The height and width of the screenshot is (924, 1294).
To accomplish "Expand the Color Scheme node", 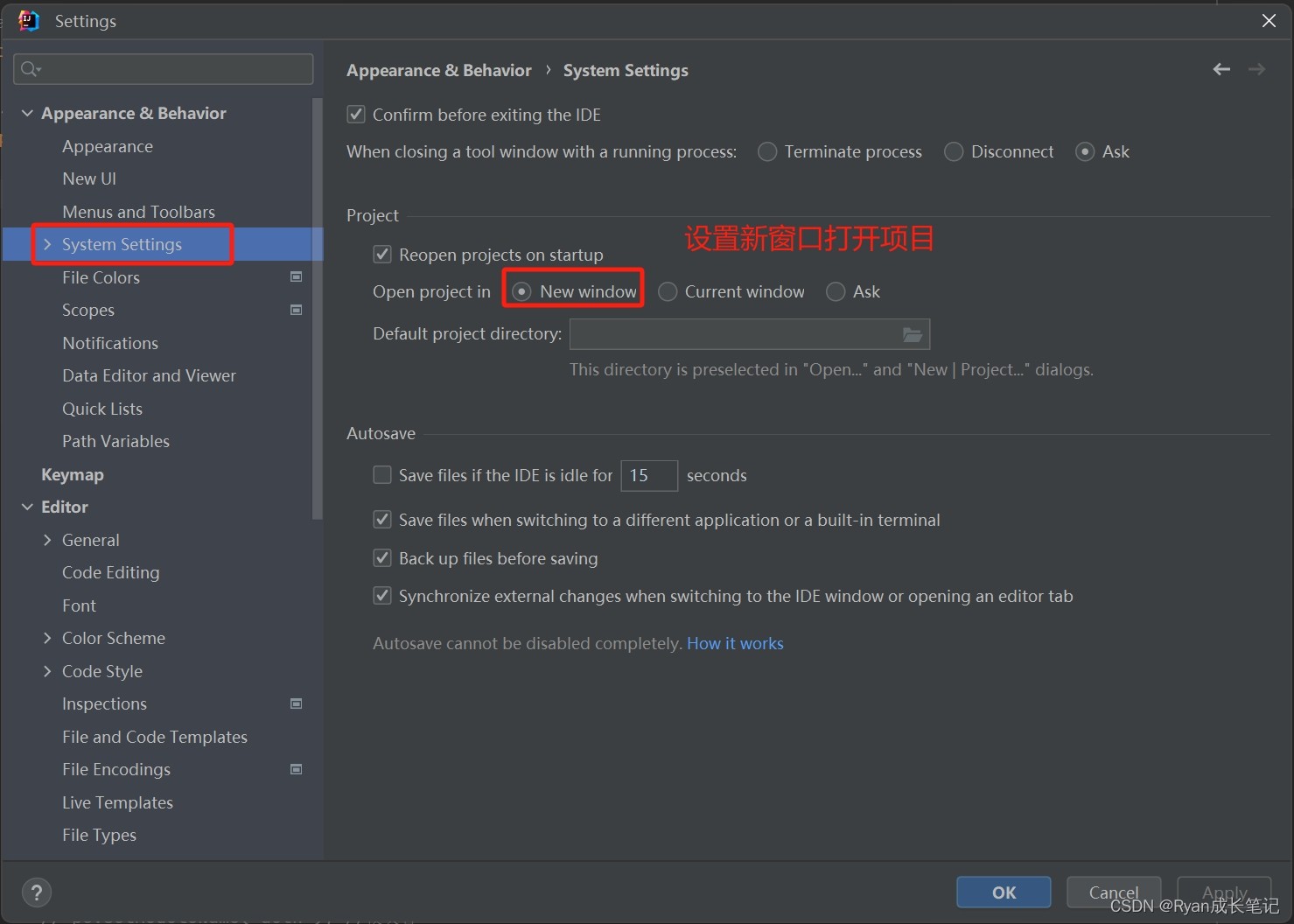I will pyautogui.click(x=47, y=638).
